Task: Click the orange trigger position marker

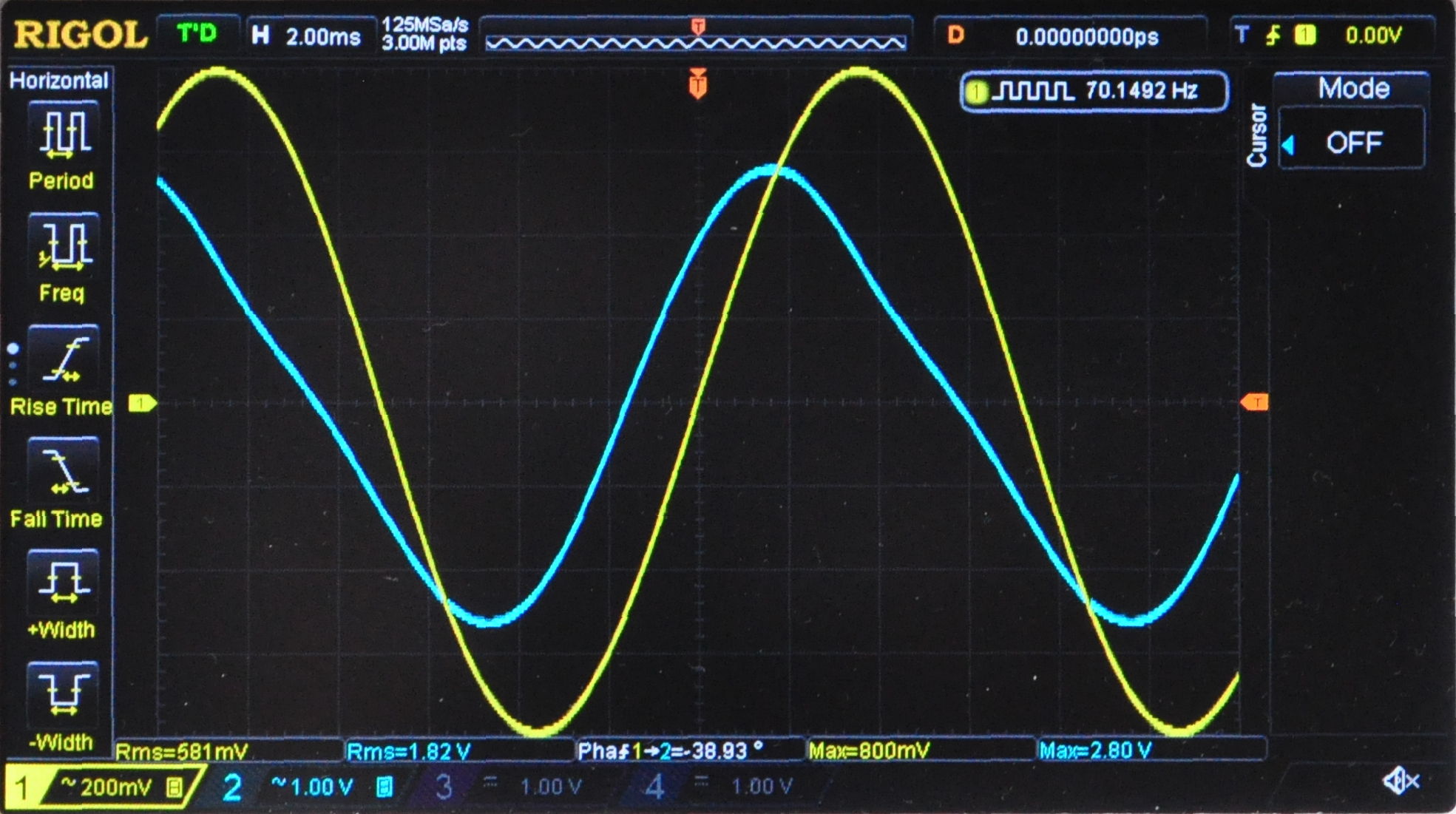Action: (x=698, y=84)
